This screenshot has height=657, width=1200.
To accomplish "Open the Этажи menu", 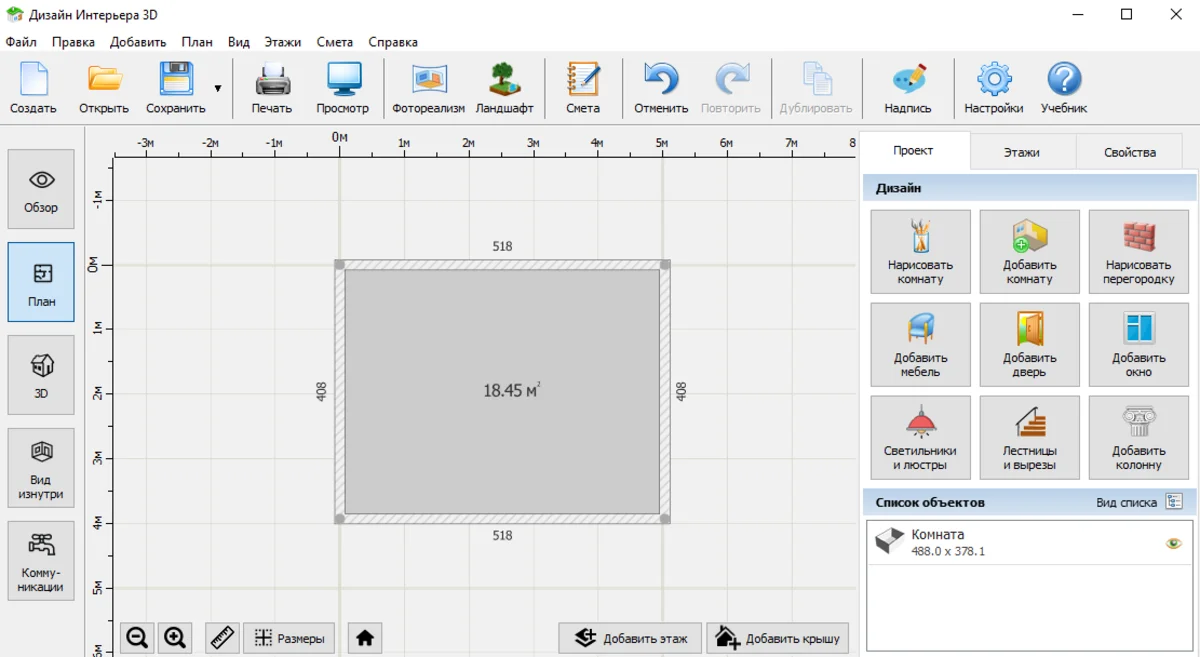I will point(283,42).
